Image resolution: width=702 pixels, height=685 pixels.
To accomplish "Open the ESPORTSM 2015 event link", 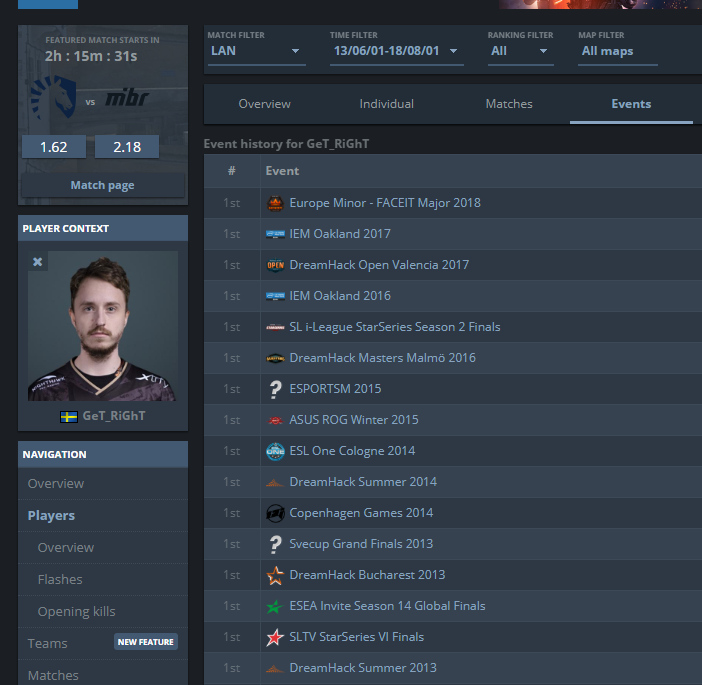I will [335, 389].
